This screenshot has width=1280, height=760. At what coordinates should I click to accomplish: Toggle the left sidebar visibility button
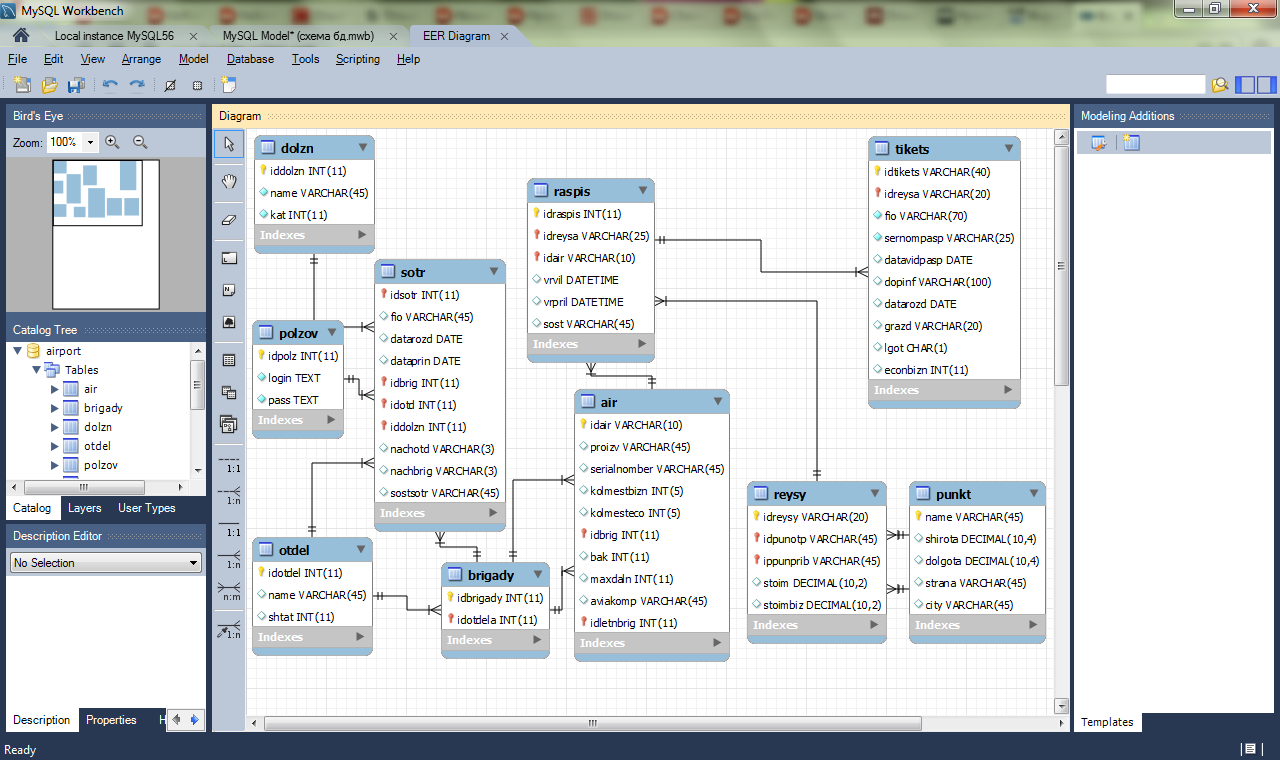[1245, 85]
